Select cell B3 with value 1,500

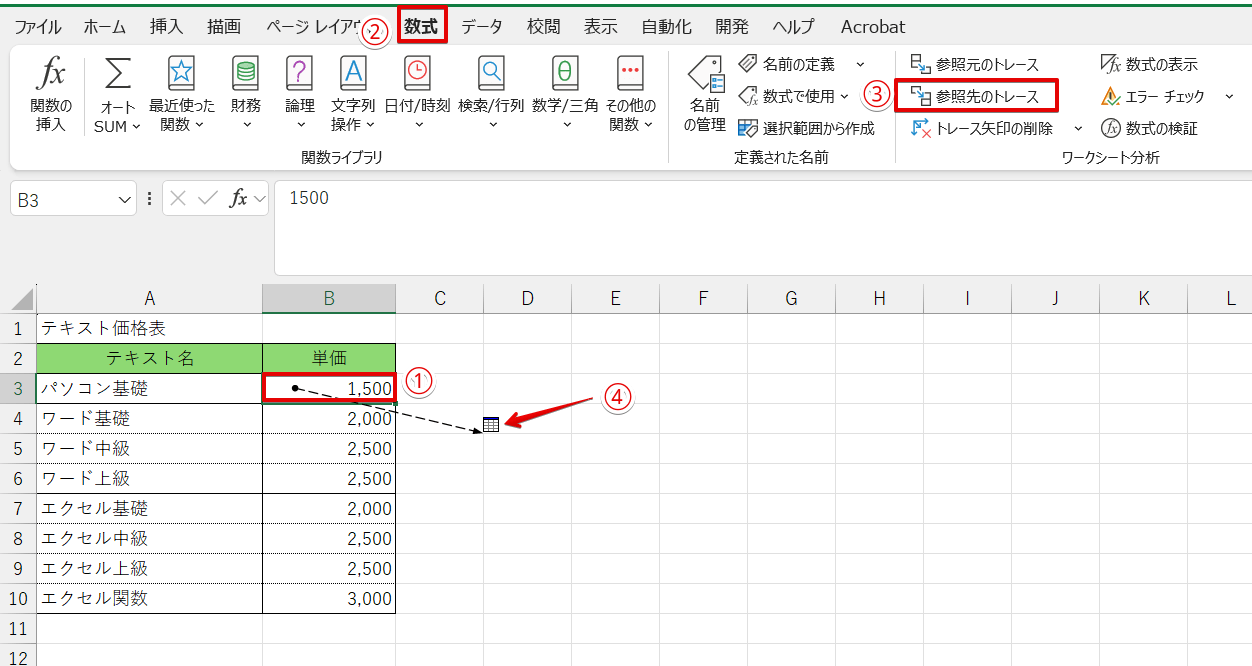click(x=329, y=388)
